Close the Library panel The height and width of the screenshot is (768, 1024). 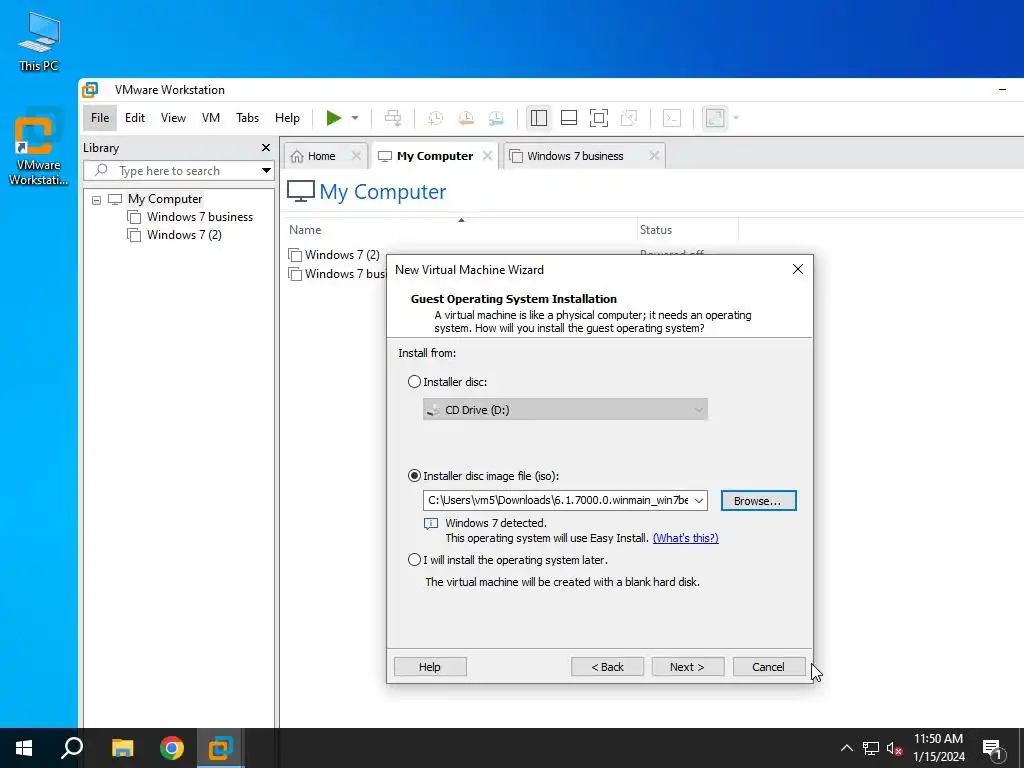coord(266,148)
